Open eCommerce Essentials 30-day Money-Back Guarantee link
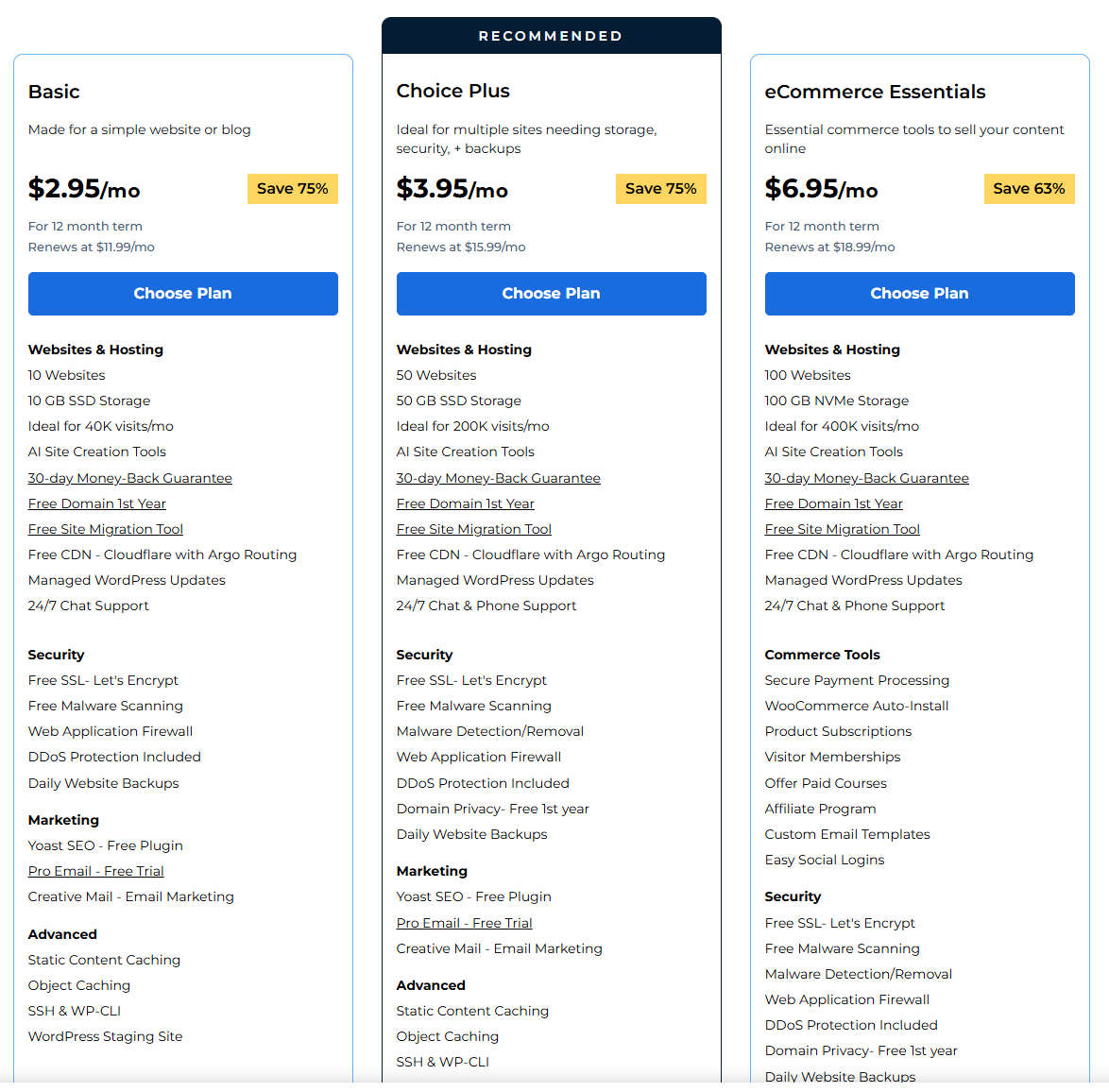The width and height of the screenshot is (1109, 1092). [866, 478]
